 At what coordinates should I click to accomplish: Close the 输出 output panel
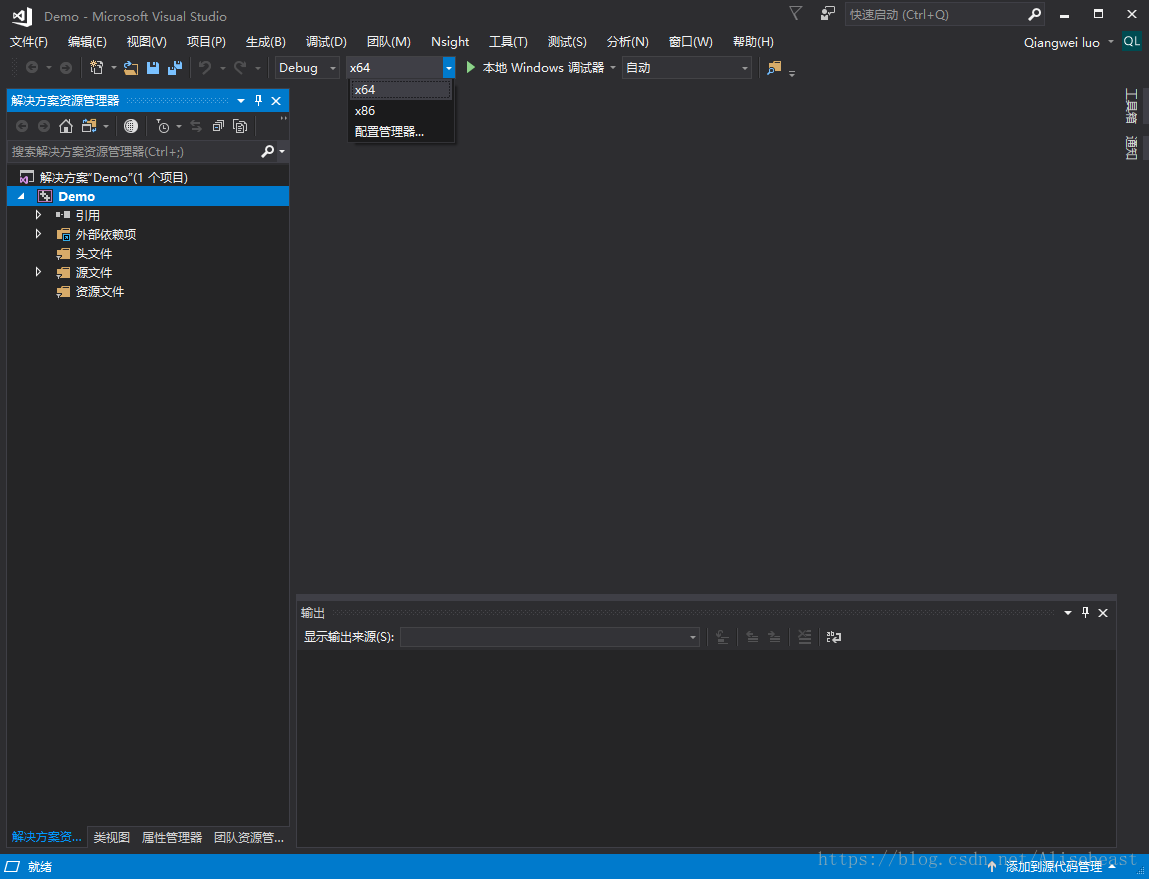click(x=1103, y=612)
